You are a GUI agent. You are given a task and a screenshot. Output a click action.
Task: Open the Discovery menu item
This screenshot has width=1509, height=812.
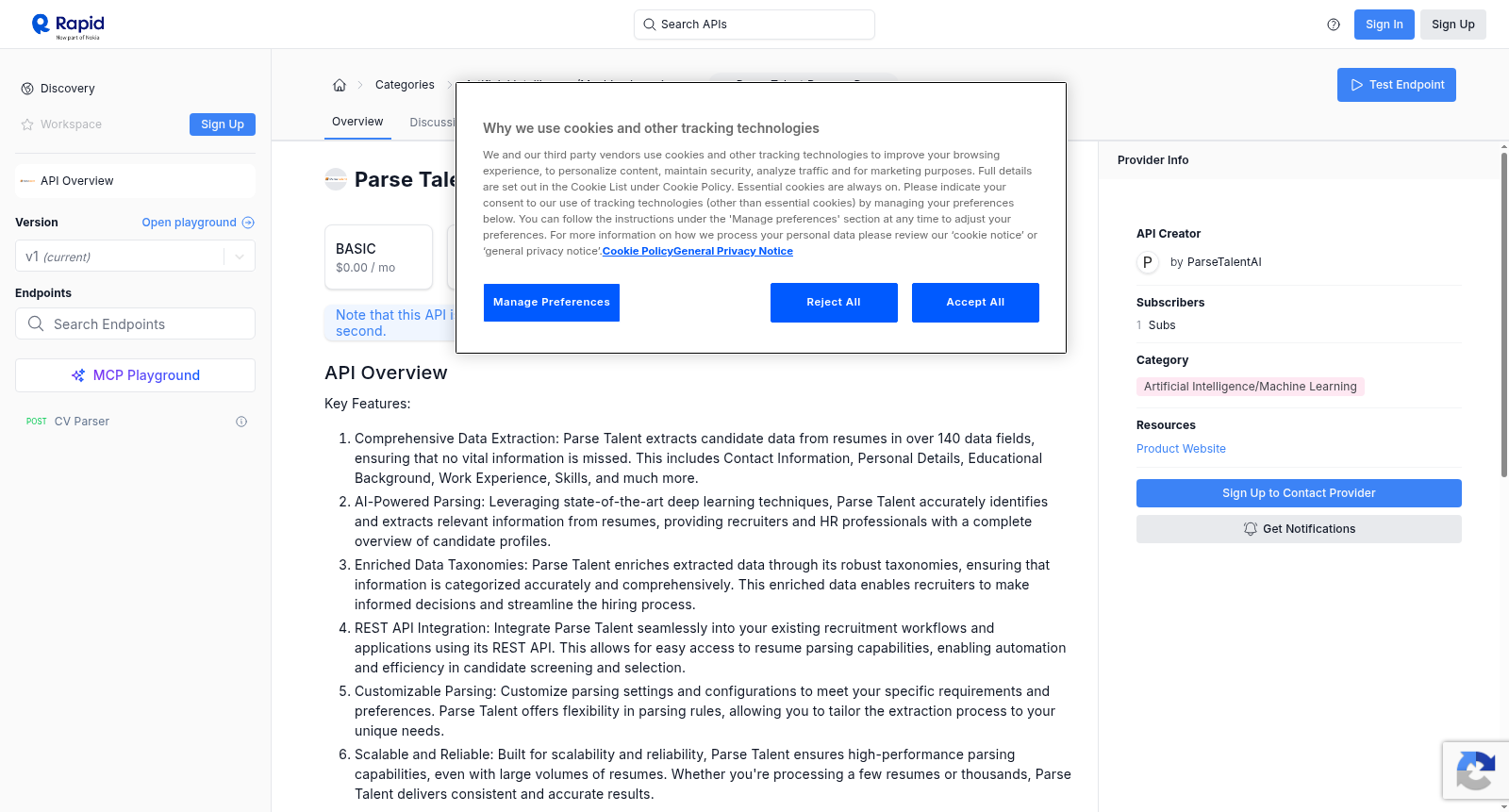pos(68,89)
